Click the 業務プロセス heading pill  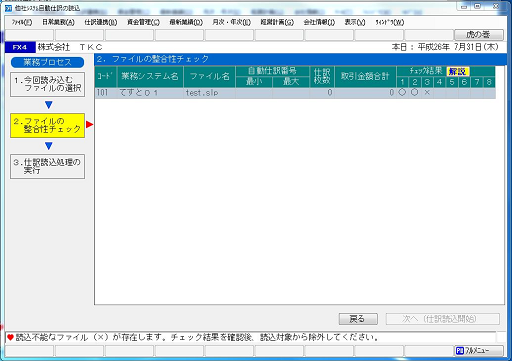click(47, 62)
